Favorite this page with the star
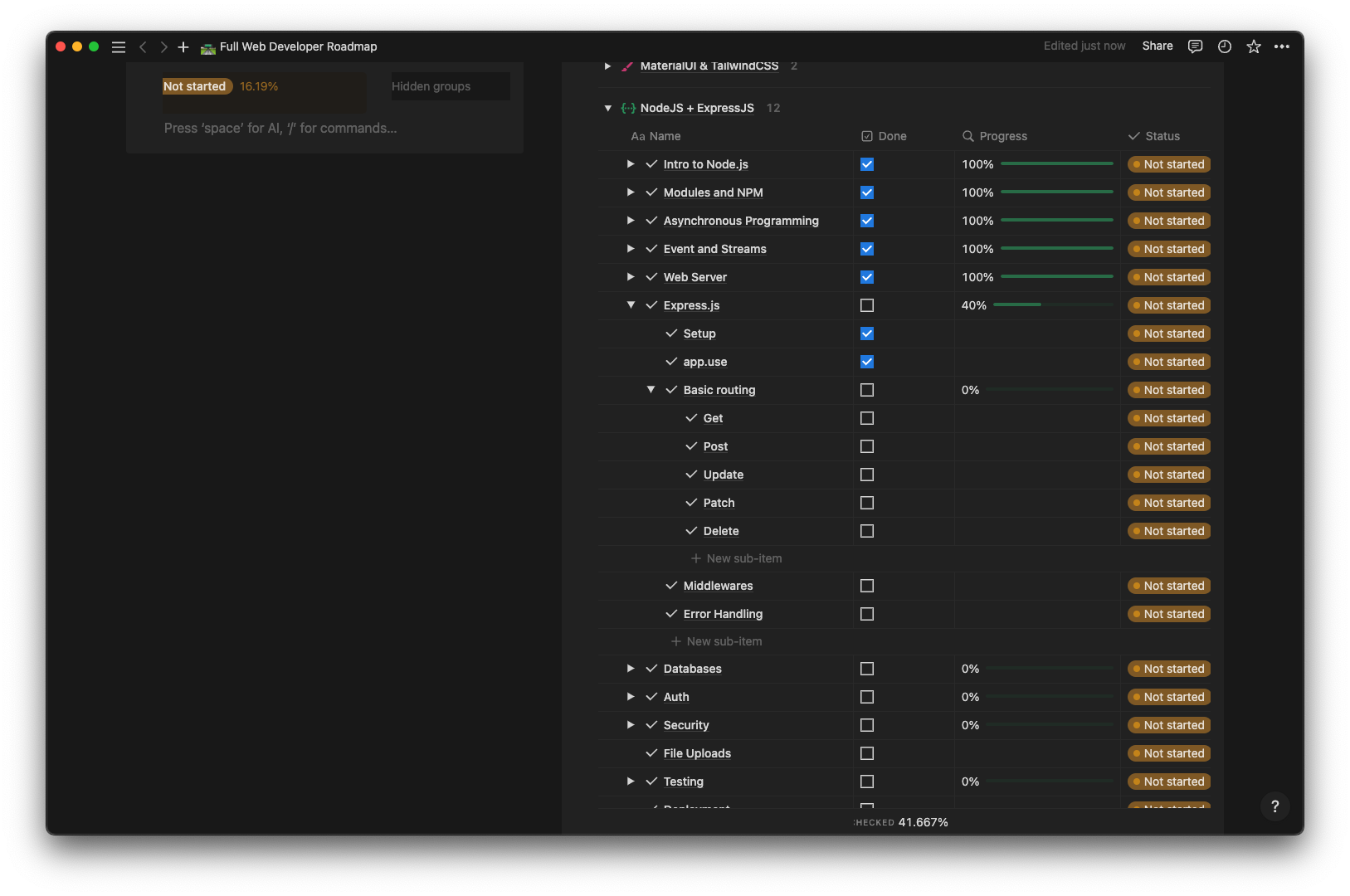The image size is (1350, 896). click(1253, 46)
